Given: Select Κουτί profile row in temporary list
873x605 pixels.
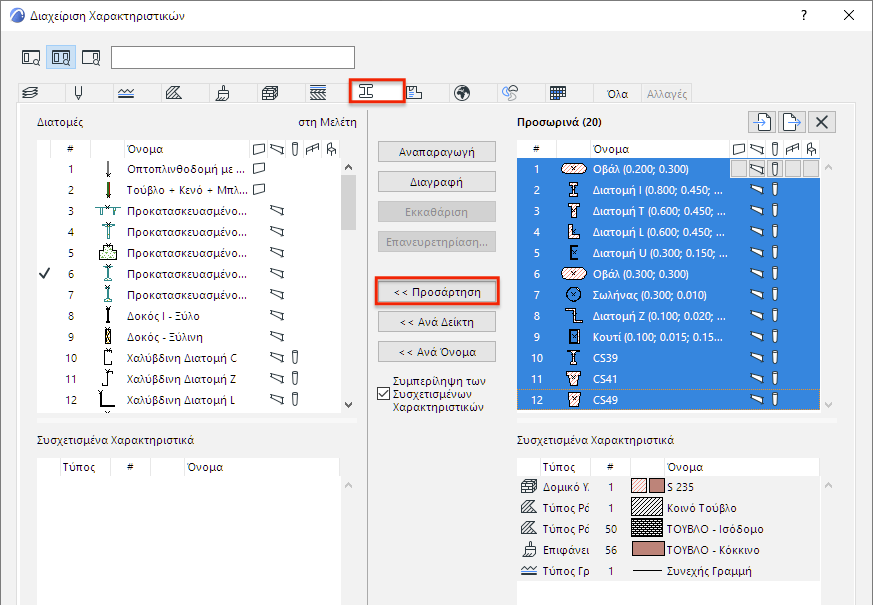Looking at the screenshot, I should click(x=668, y=337).
